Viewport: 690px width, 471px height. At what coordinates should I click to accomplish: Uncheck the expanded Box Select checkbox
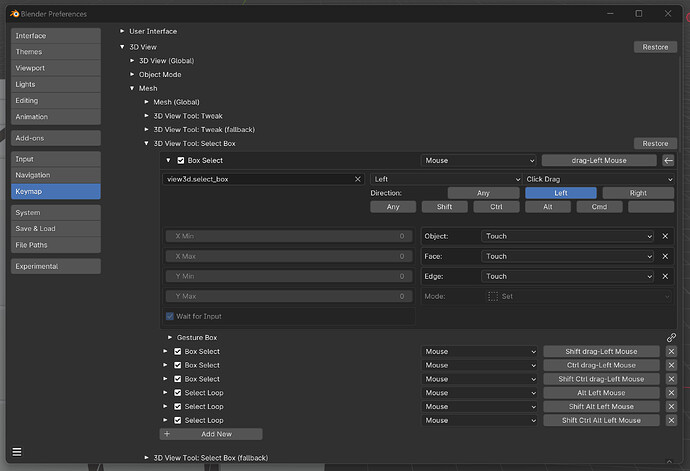coord(180,161)
